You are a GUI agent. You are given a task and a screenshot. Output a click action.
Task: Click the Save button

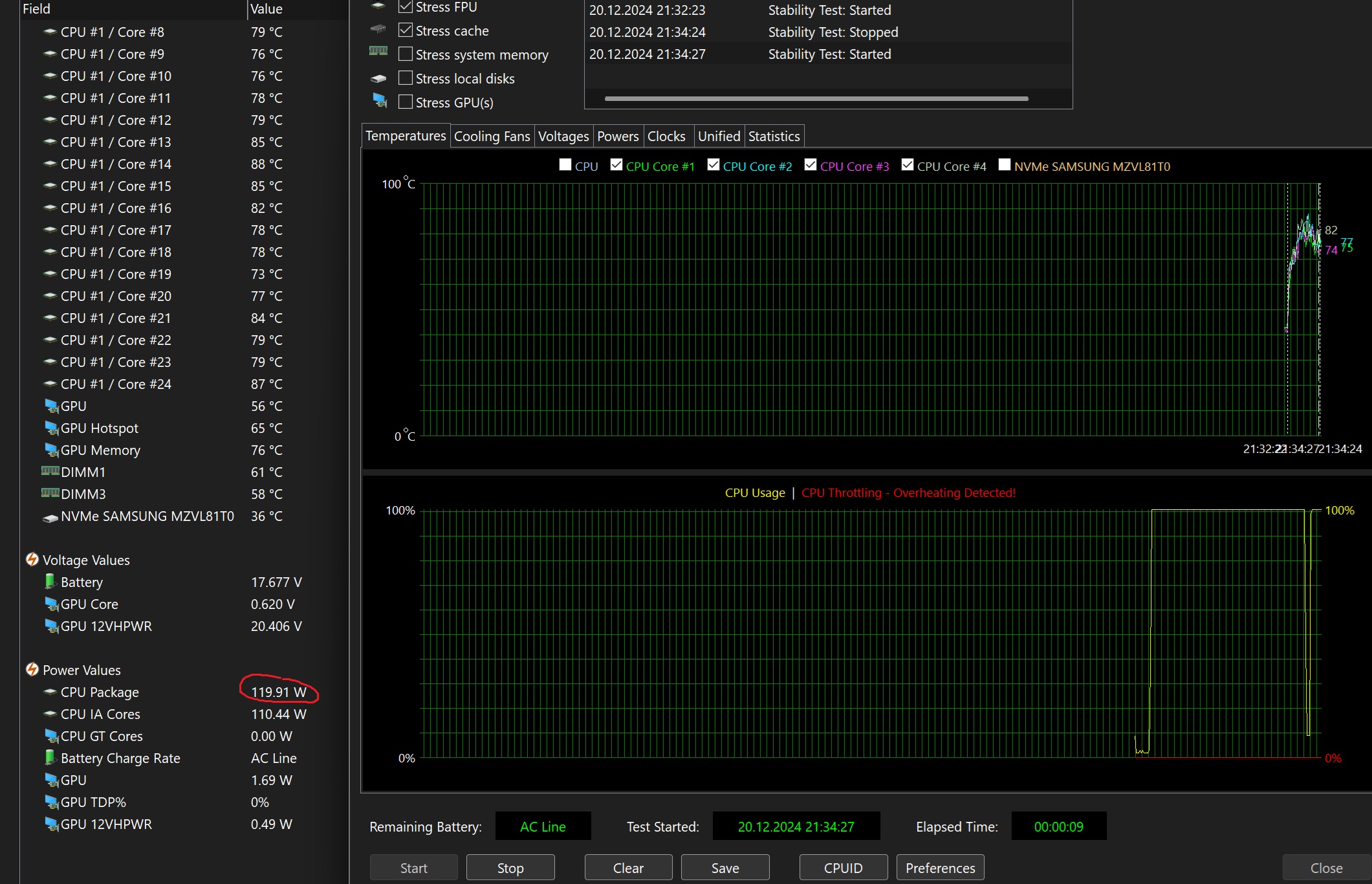pos(725,867)
